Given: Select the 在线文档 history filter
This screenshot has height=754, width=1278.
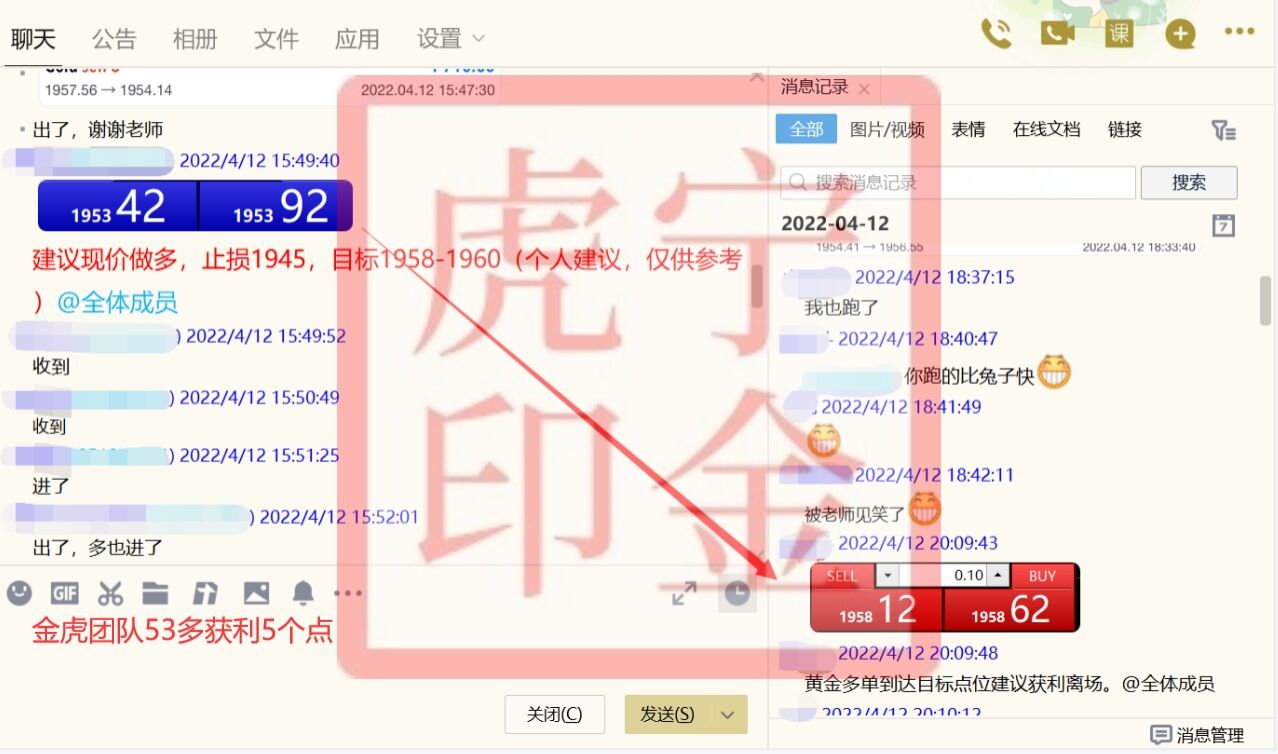Looking at the screenshot, I should pos(1046,129).
